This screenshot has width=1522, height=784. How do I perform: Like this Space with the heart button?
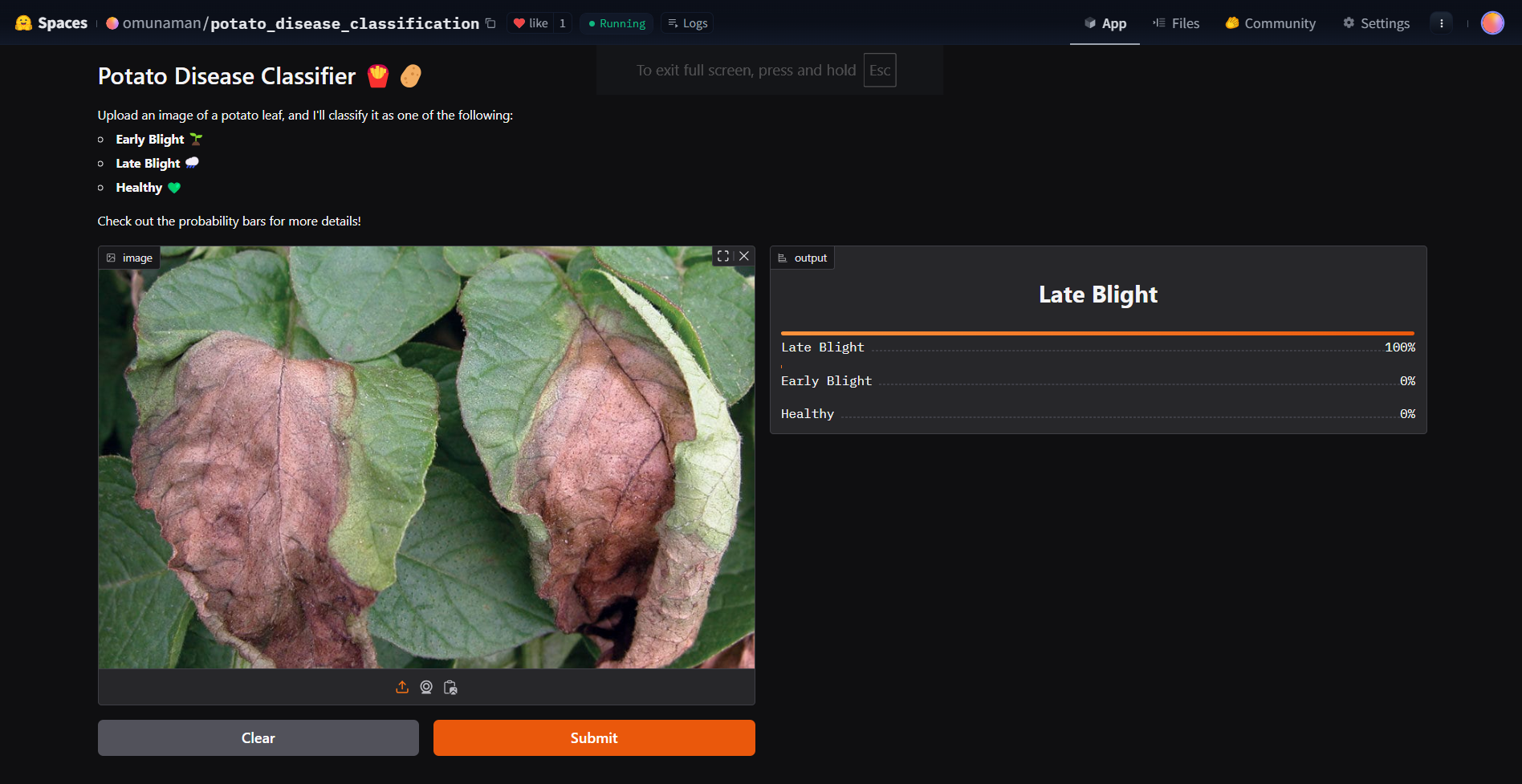(530, 23)
